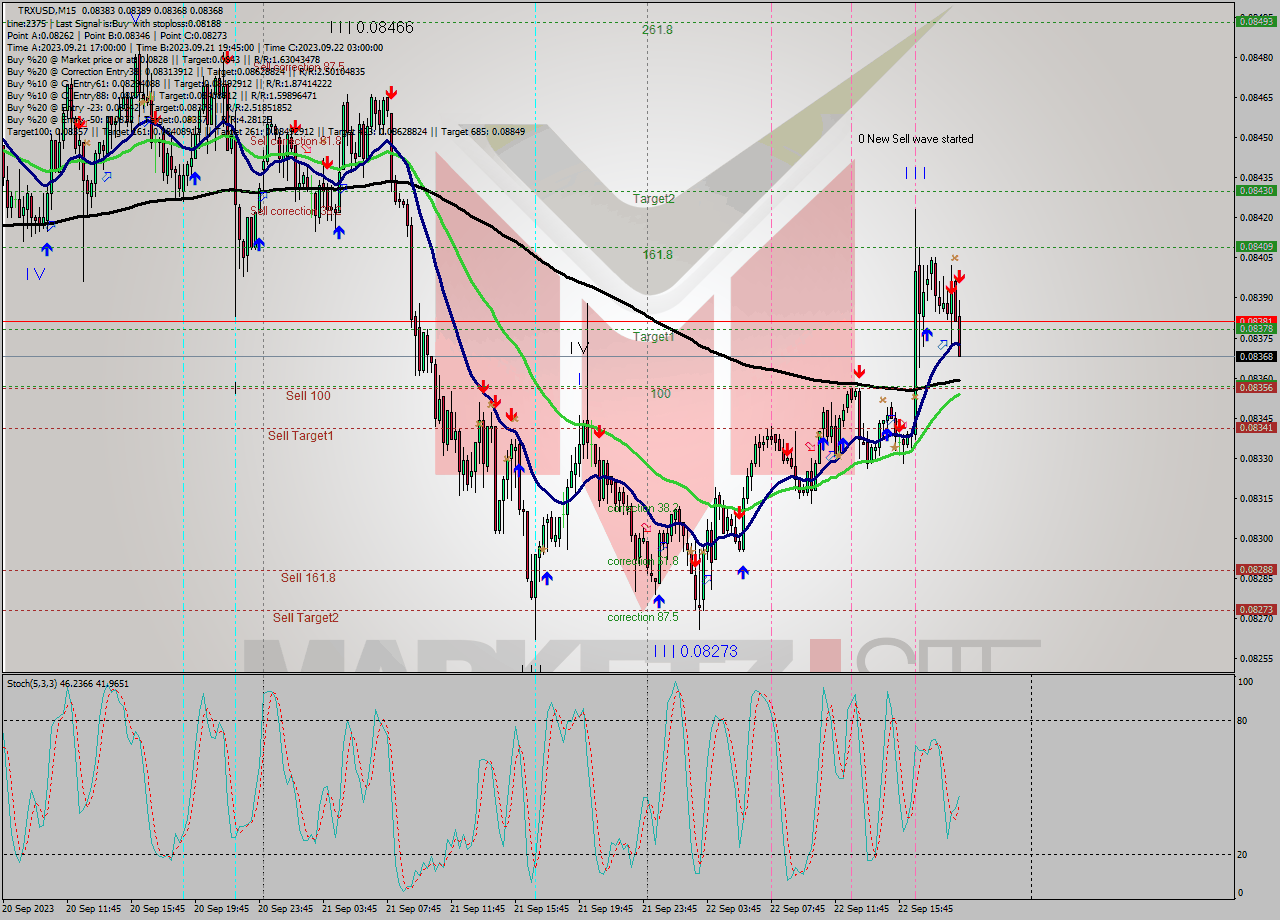1280x920 pixels.
Task: Click the 'Sell Target2' level label
Action: point(306,618)
